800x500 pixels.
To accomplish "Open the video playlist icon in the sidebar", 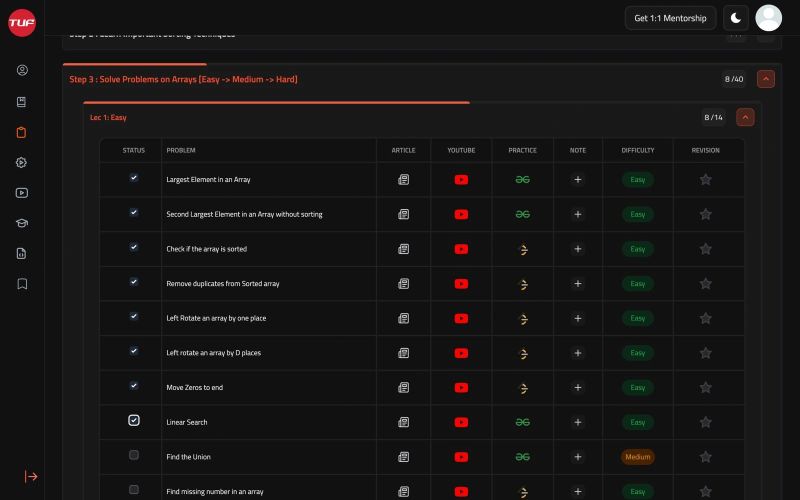I will click(22, 193).
